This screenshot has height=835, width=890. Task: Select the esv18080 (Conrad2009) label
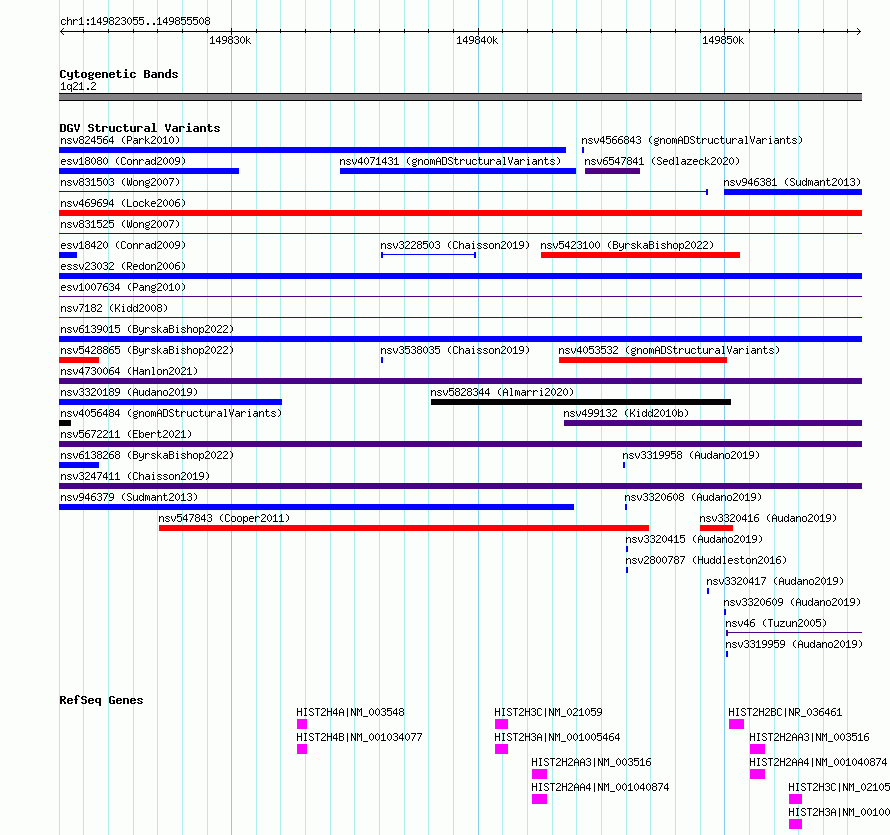click(x=123, y=161)
